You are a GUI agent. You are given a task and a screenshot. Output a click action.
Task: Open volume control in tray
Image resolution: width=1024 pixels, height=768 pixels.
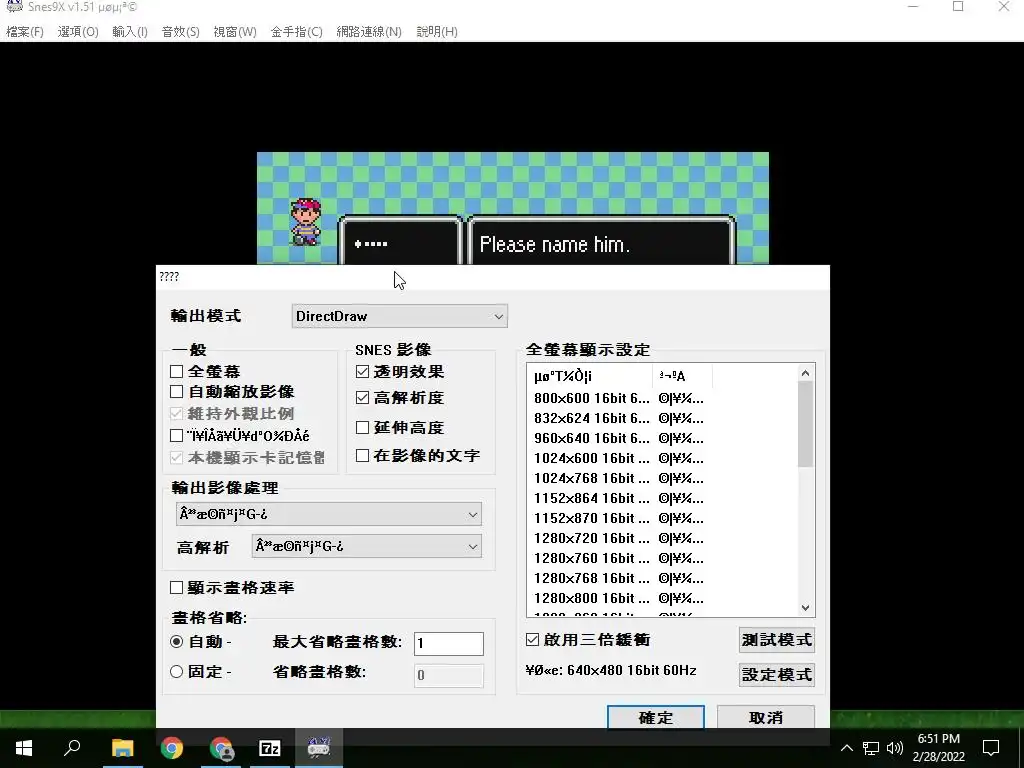[895, 748]
